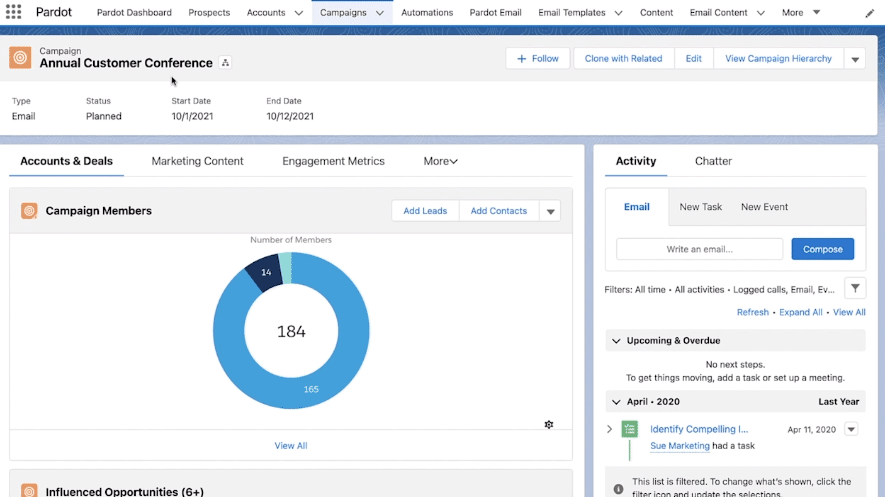The image size is (885, 497).
Task: Open Accounts nav dropdown chevron
Action: click(x=299, y=12)
